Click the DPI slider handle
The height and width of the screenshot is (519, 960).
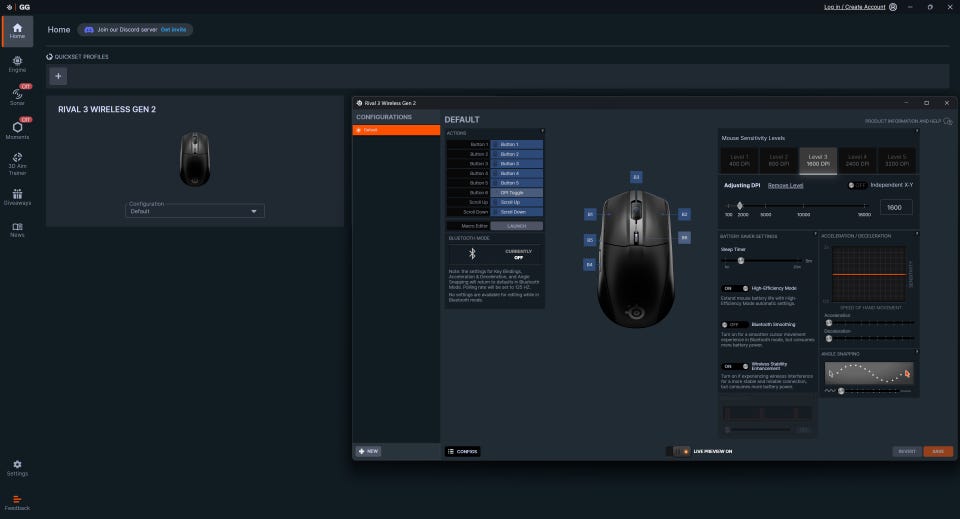pyautogui.click(x=740, y=206)
